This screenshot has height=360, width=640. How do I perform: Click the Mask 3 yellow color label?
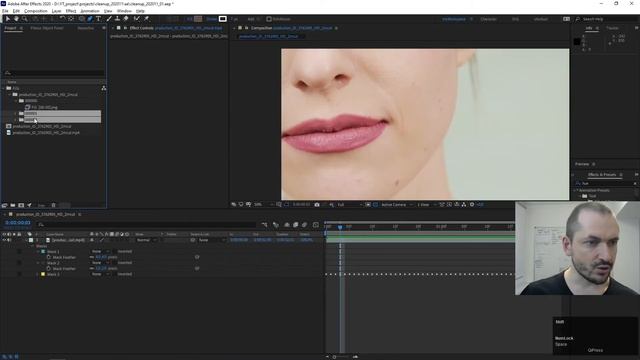tap(43, 274)
